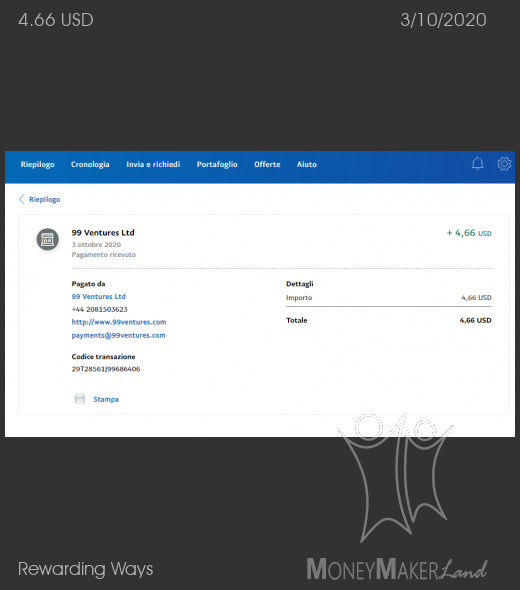Click the Stampa print link
Screen dimensions: 520x590
click(106, 399)
